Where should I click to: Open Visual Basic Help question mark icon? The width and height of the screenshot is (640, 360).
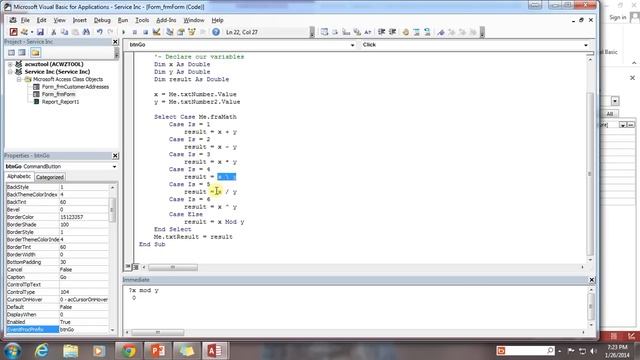pyautogui.click(x=216, y=32)
